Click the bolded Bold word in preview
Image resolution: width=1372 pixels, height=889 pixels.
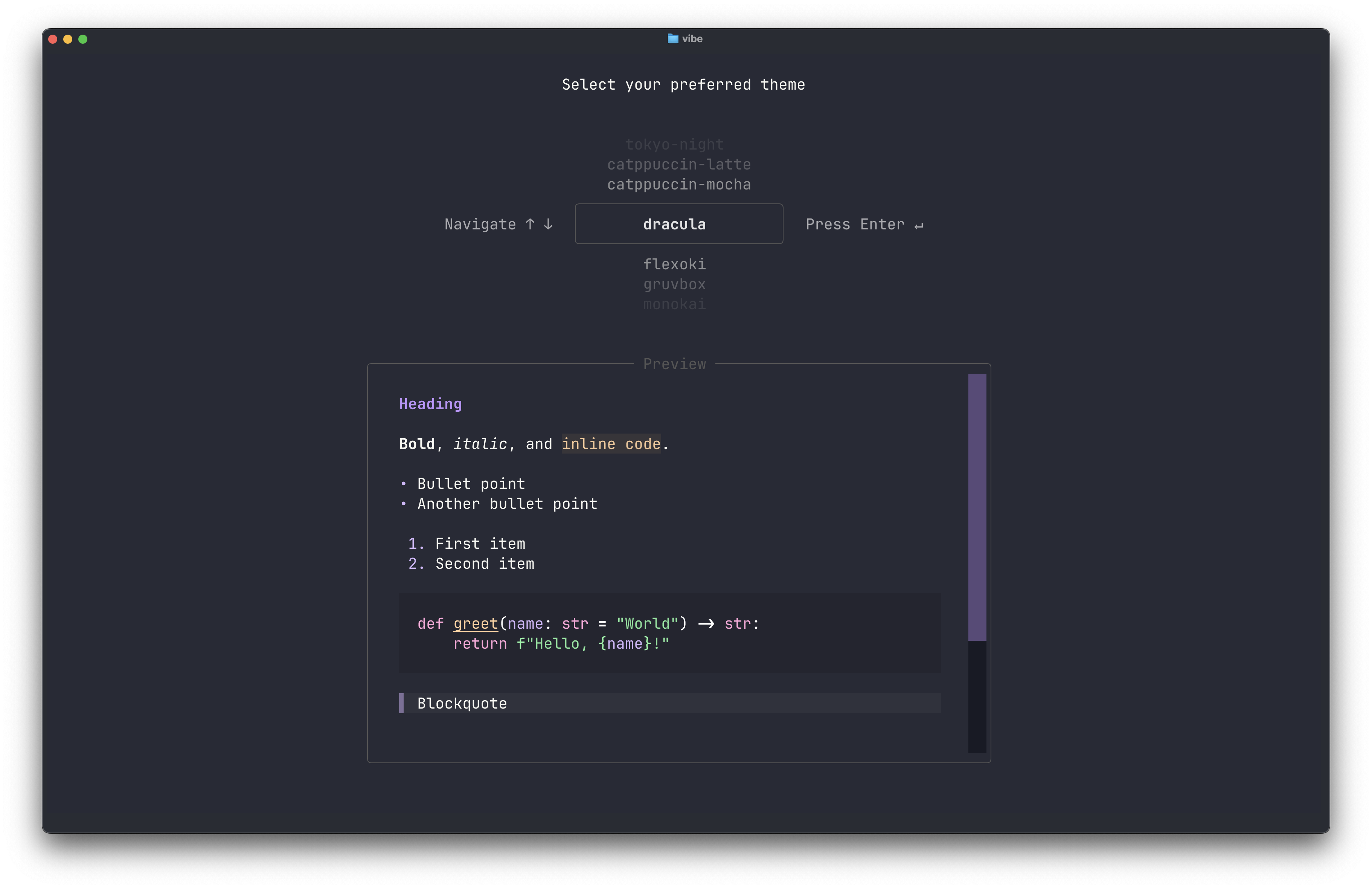pos(417,444)
